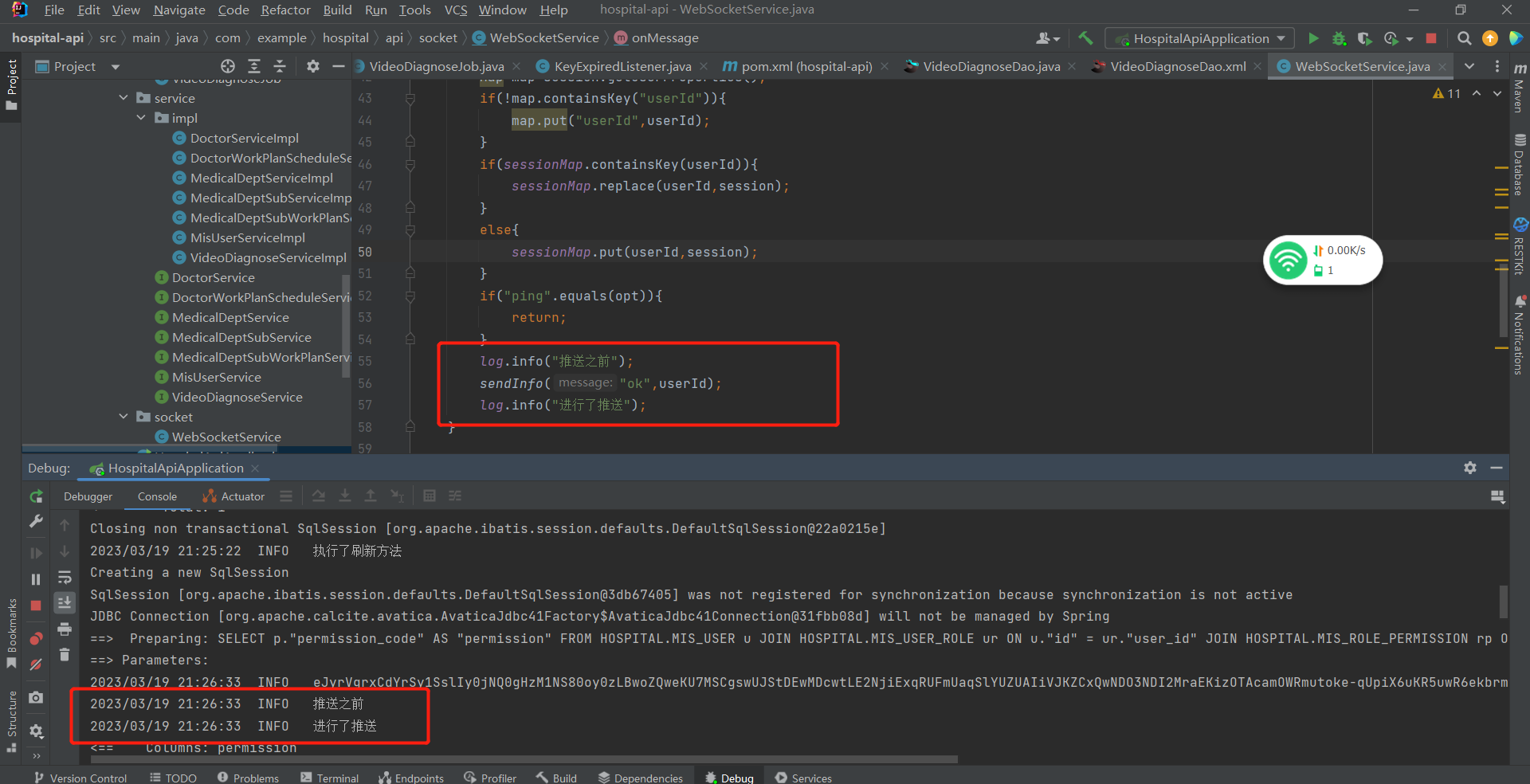Open the Notifications tool window
Screen dimensions: 1530x784
pyautogui.click(x=1520, y=335)
